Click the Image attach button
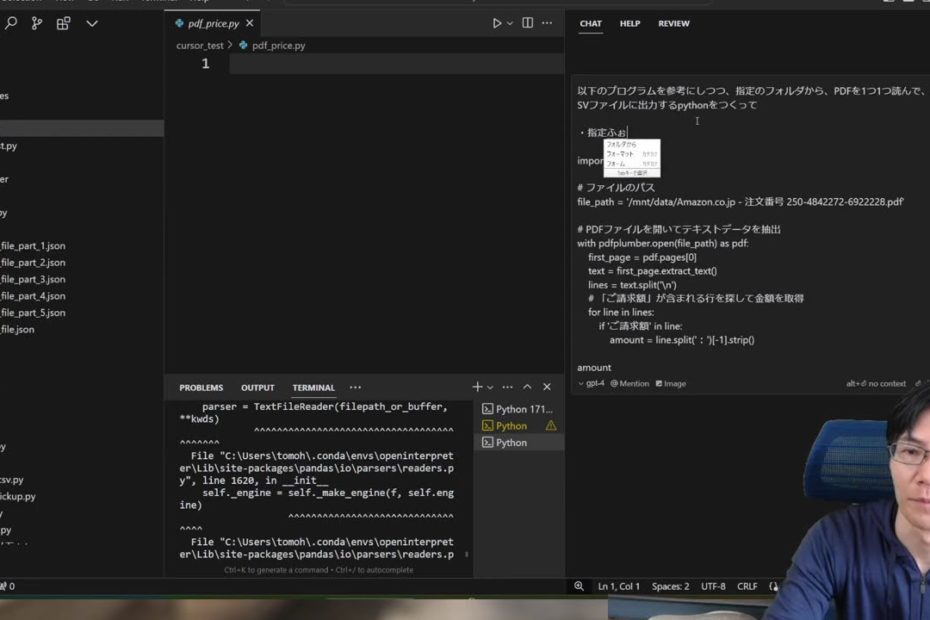This screenshot has height=620, width=930. [670, 383]
